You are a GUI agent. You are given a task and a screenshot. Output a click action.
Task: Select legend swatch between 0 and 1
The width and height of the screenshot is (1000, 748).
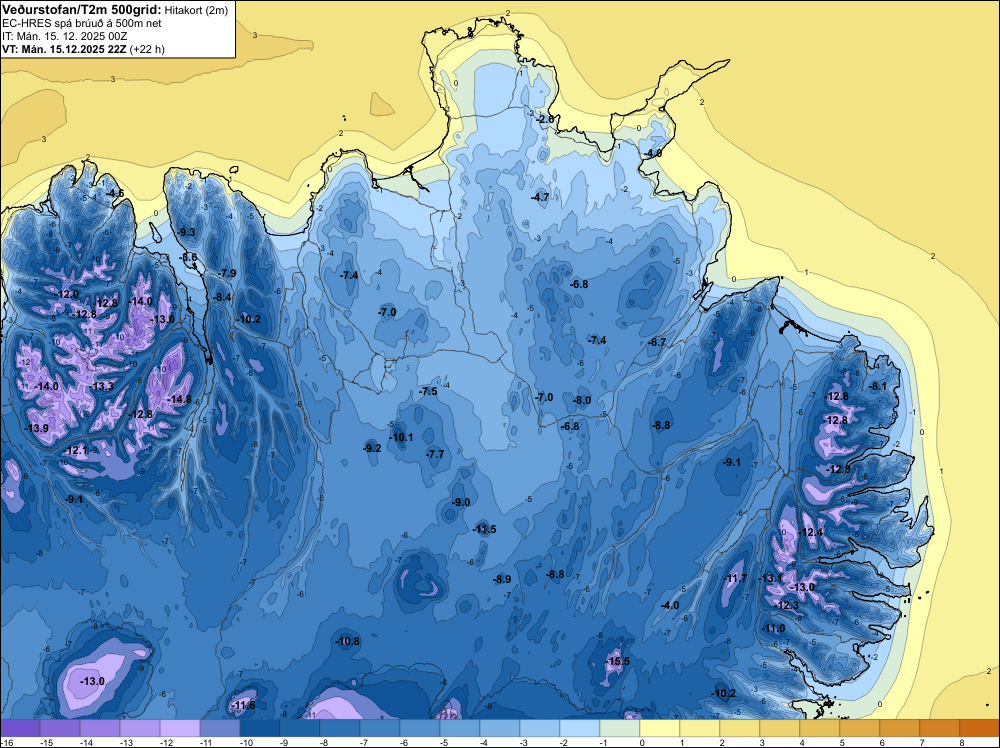(x=660, y=728)
